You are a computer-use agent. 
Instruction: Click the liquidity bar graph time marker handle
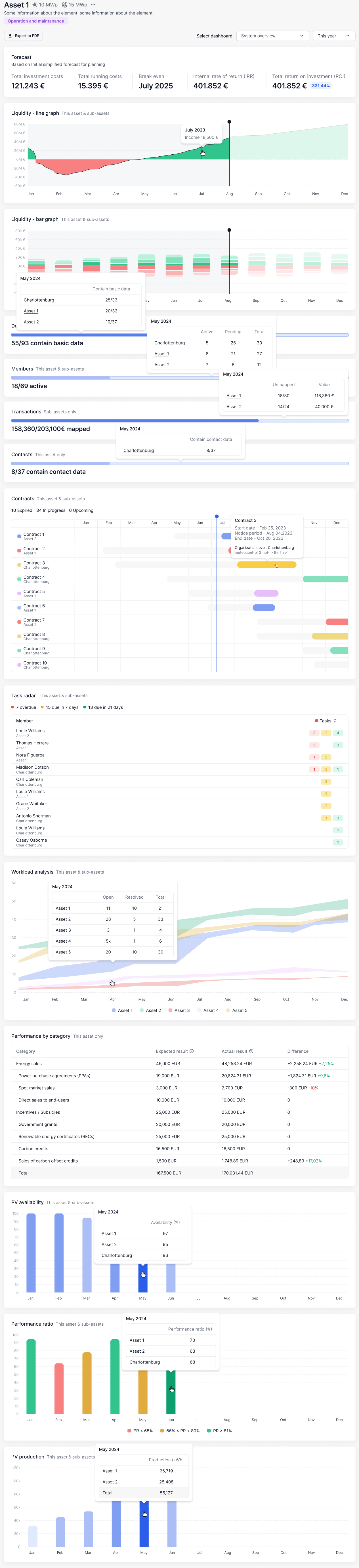coord(229,230)
